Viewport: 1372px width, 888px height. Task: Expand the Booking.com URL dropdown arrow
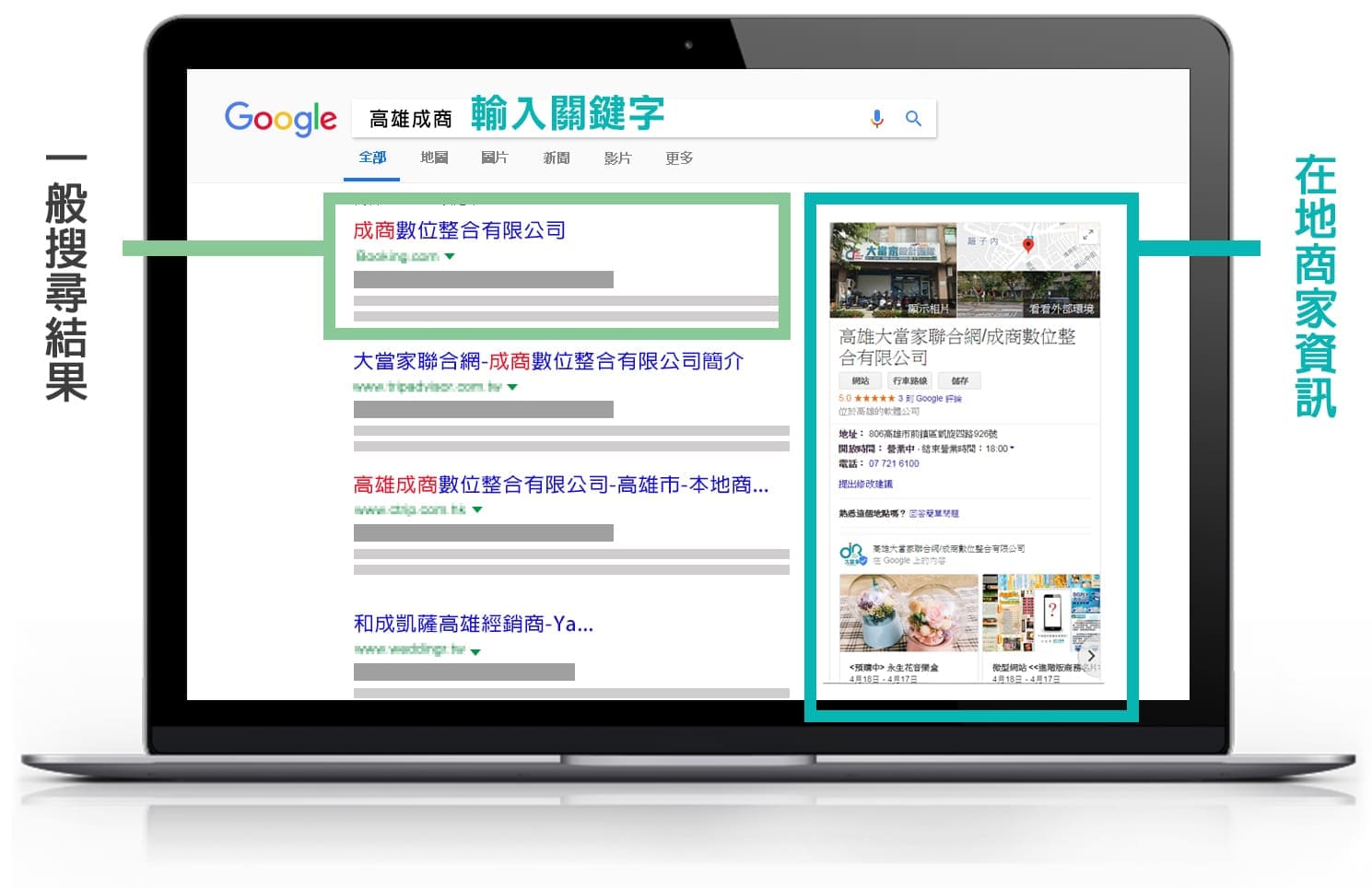click(450, 257)
